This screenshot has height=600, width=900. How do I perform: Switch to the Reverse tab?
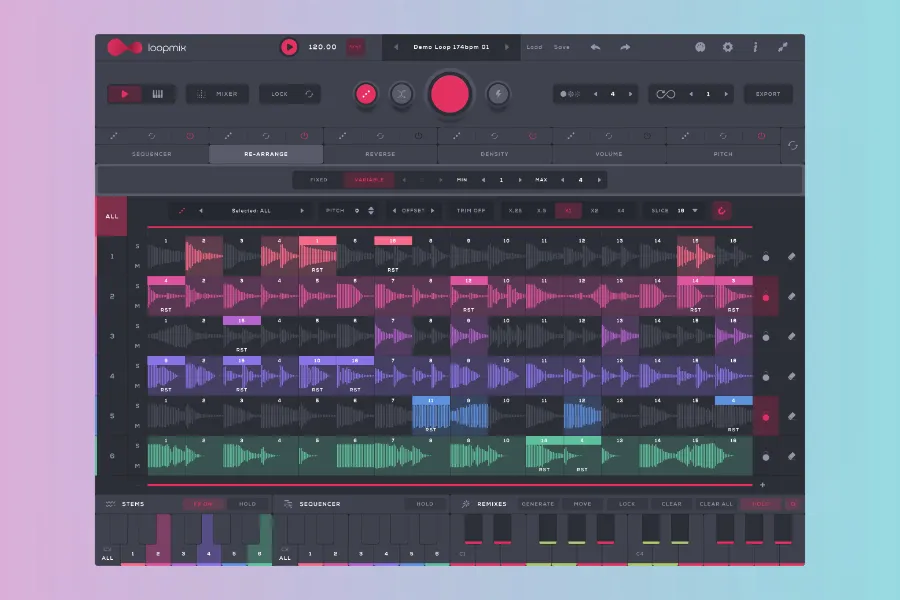click(x=380, y=154)
